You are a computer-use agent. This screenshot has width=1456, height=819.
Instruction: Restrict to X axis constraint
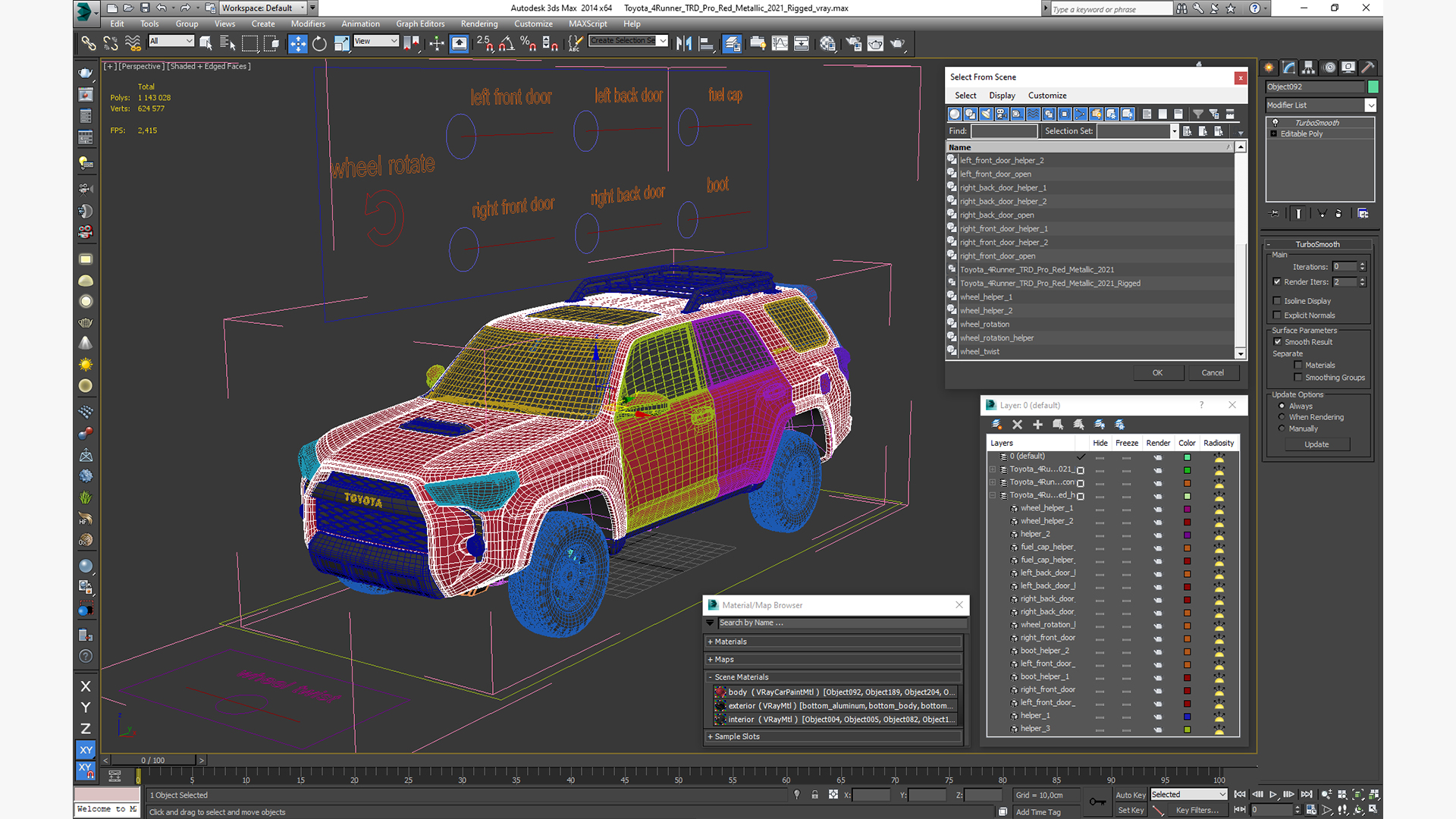(86, 686)
